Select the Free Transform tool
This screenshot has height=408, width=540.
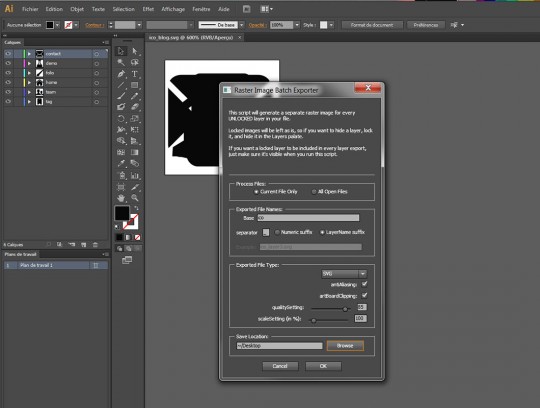[x=135, y=130]
